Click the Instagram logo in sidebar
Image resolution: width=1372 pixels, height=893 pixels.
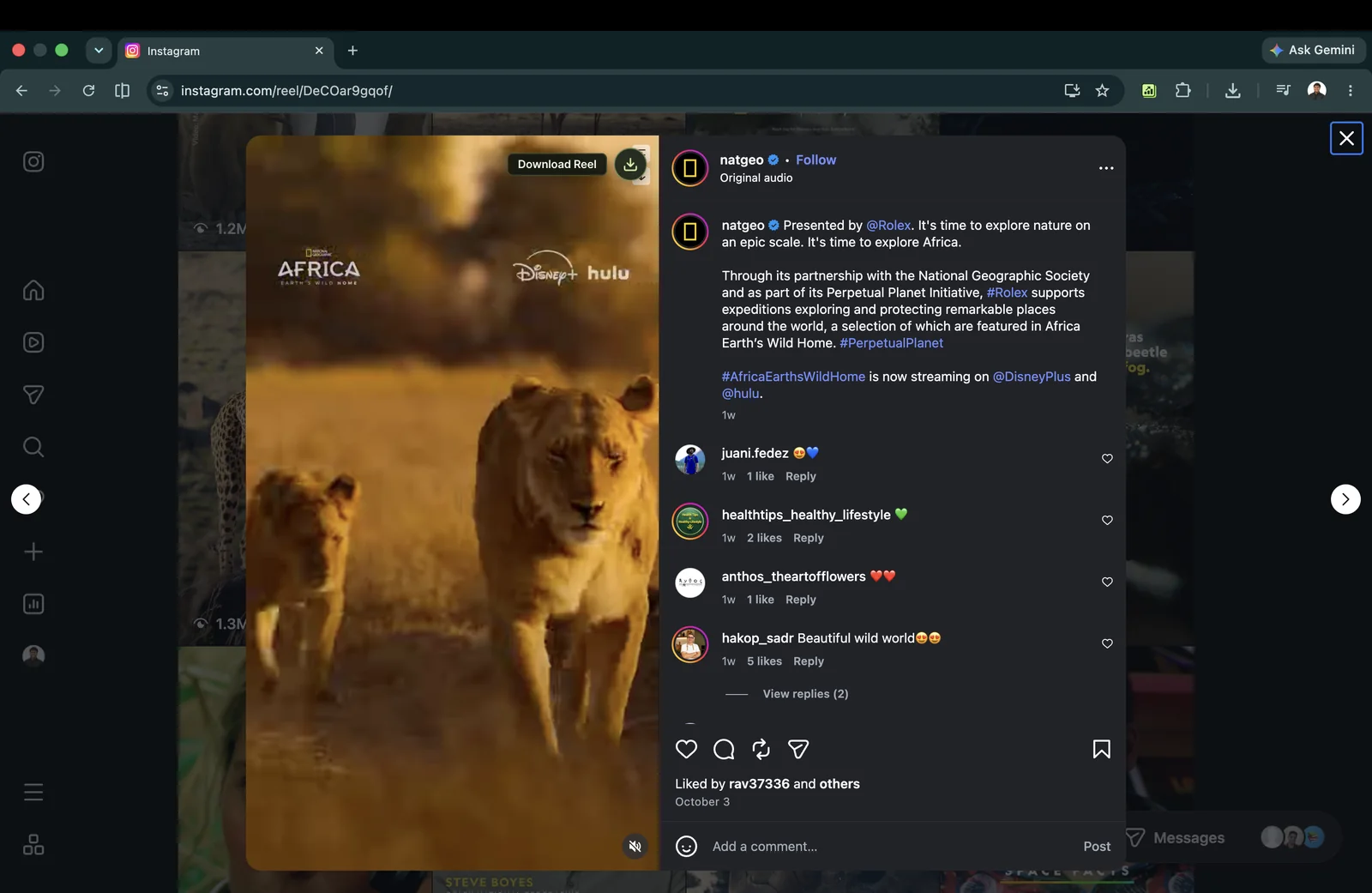[x=33, y=161]
